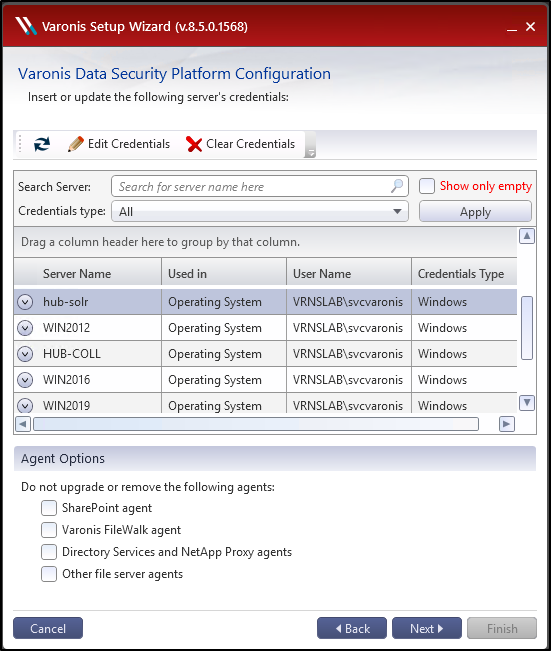Click user name cell in HUB-COLL row
This screenshot has height=651, width=551.
[349, 354]
